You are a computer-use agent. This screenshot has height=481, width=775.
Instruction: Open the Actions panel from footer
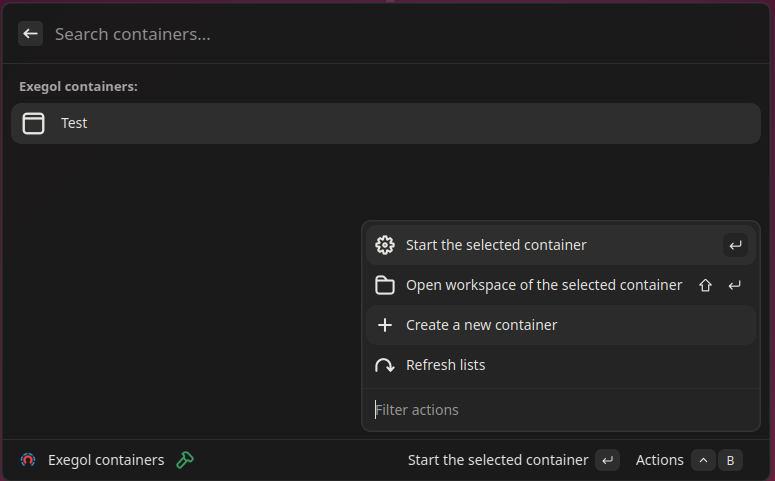[659, 460]
